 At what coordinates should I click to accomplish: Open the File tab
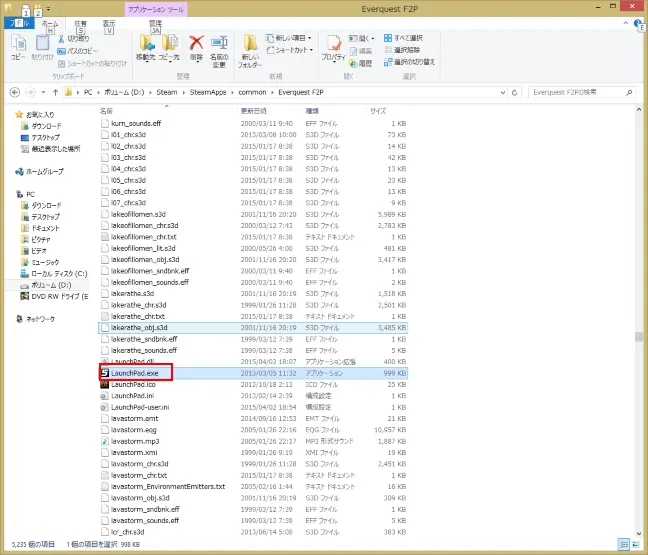click(18, 23)
